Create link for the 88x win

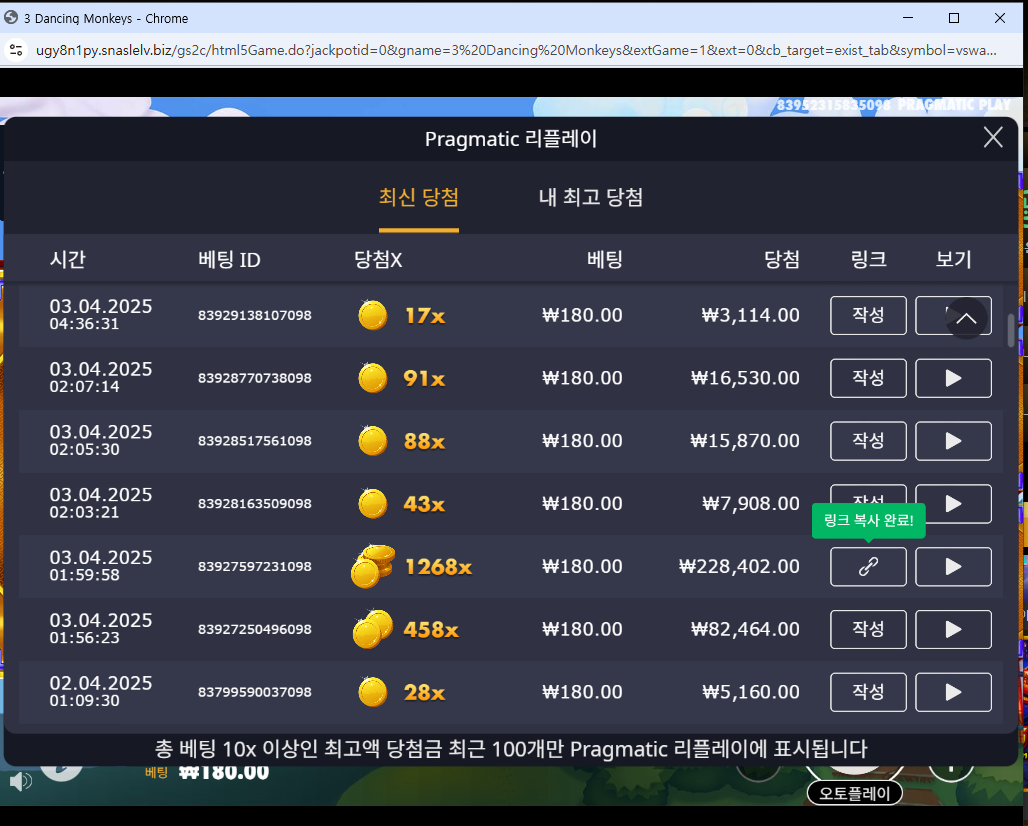(868, 441)
